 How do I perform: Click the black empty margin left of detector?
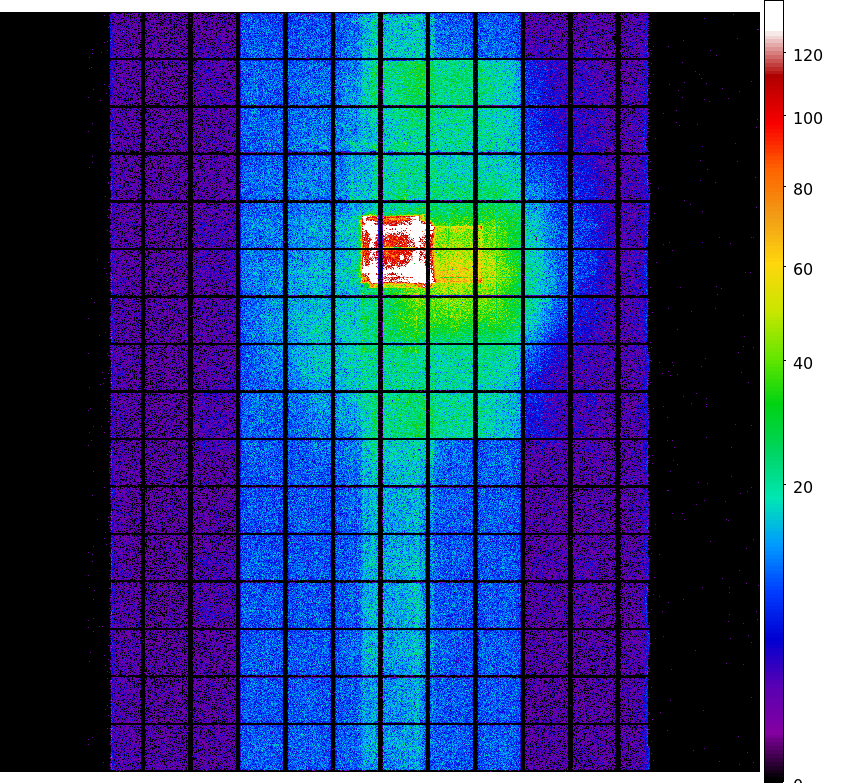pyautogui.click(x=52, y=400)
